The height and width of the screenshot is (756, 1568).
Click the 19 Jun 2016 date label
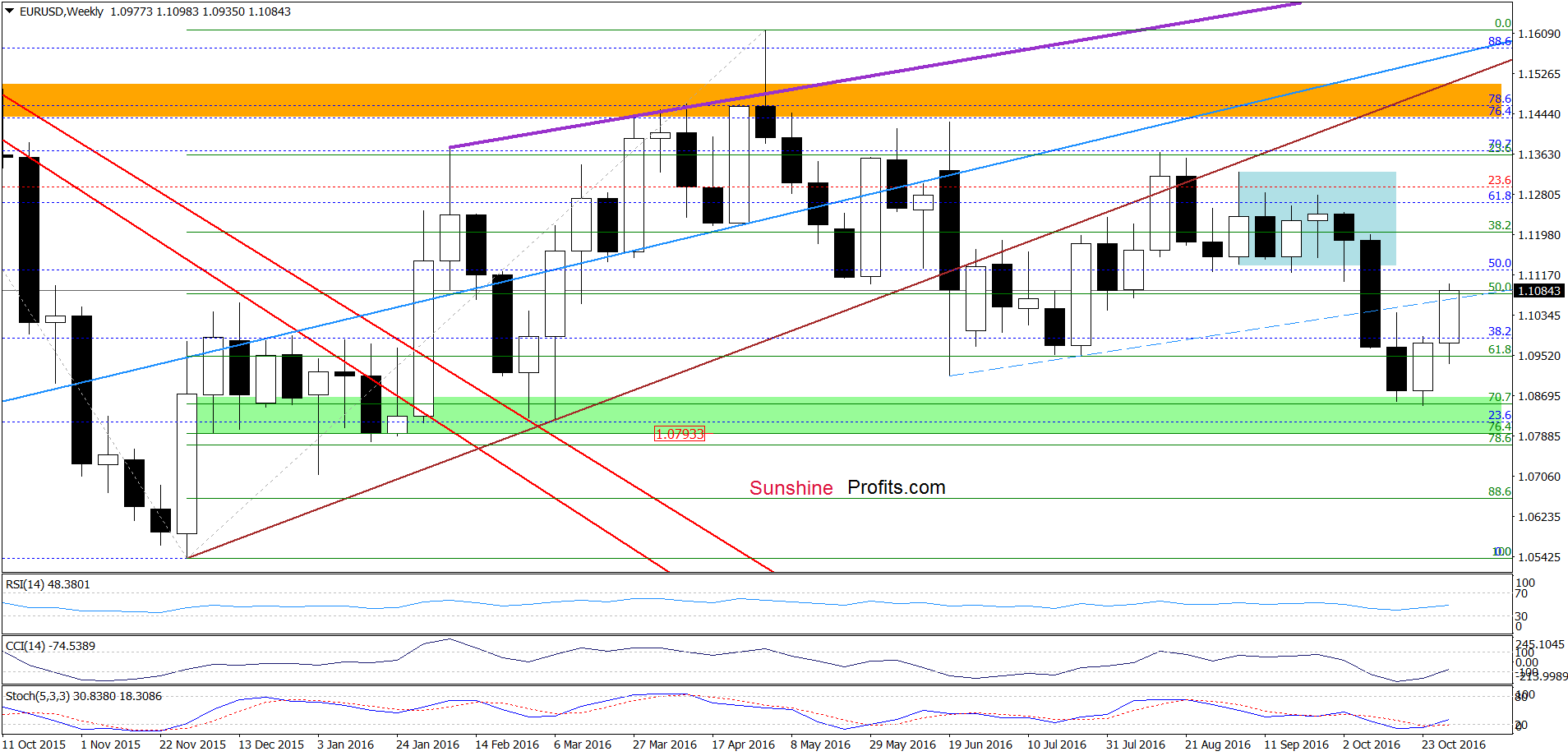[x=980, y=744]
